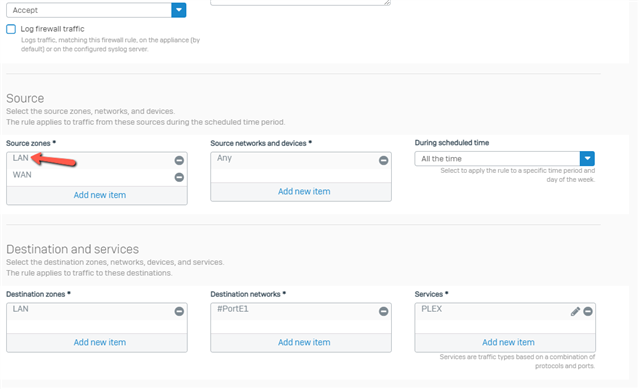Remove WAN from Source zones
This screenshot has width=639, height=389.
tap(179, 177)
